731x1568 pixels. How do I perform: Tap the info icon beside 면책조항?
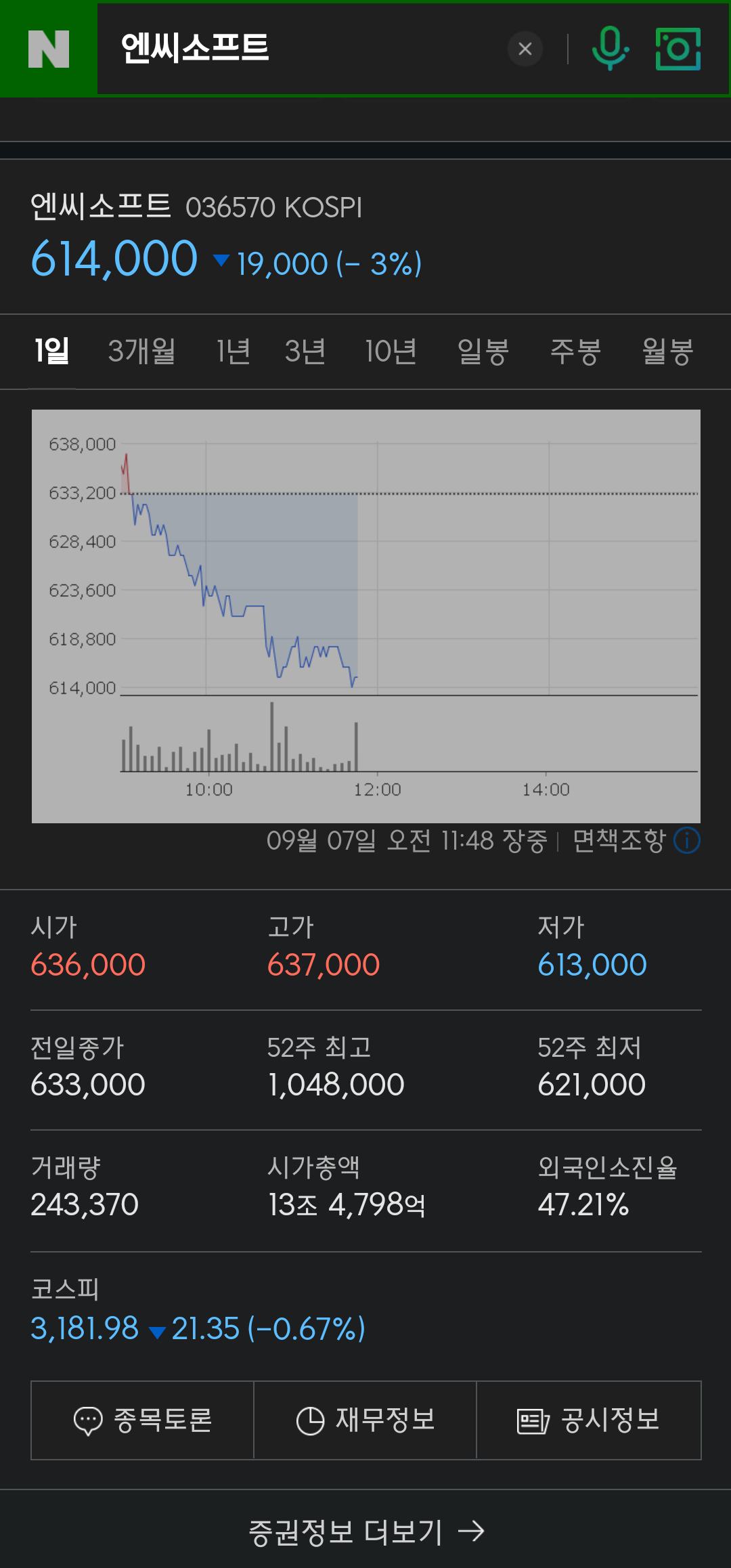click(x=687, y=841)
